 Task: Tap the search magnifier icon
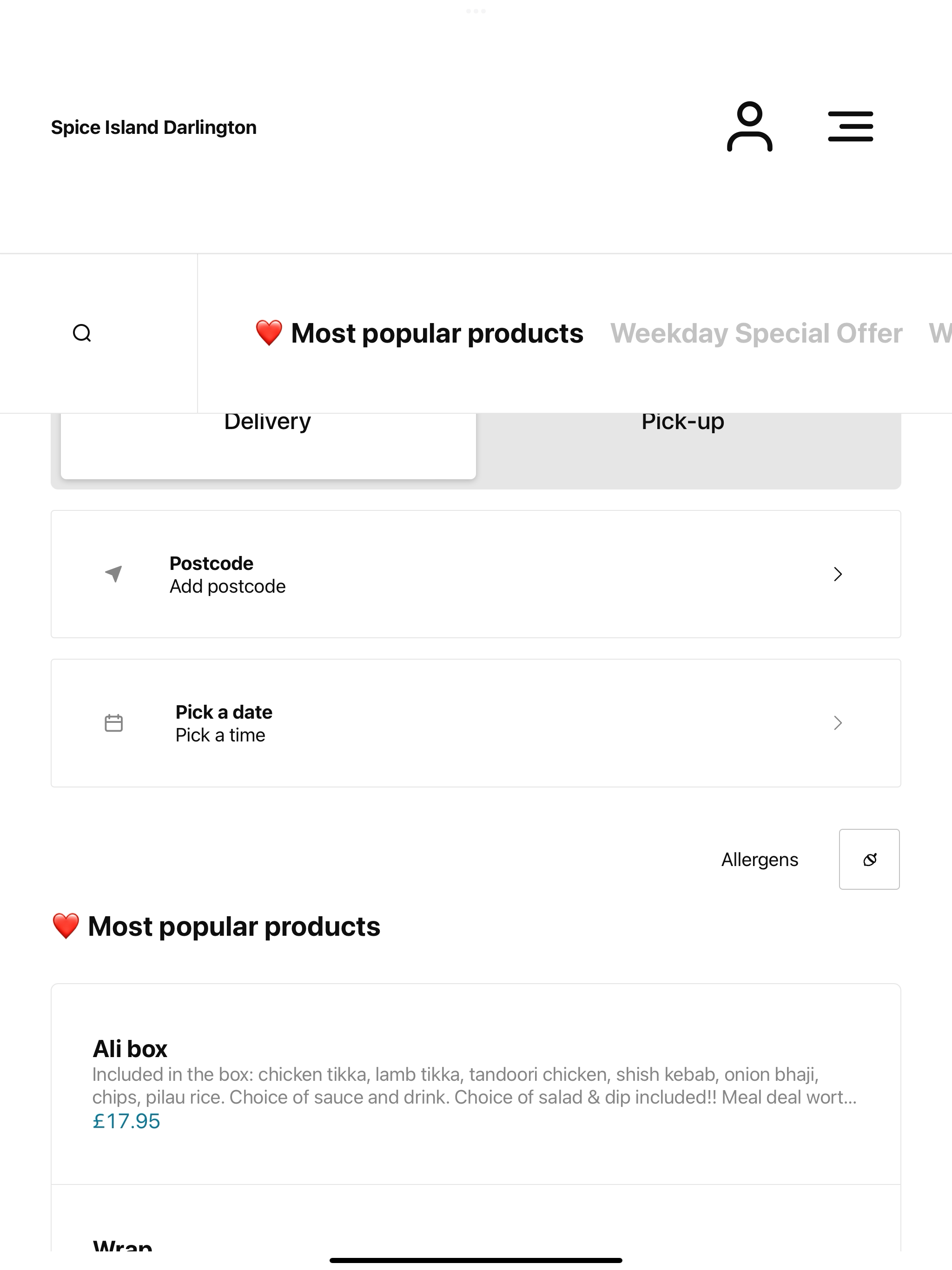[x=82, y=333]
